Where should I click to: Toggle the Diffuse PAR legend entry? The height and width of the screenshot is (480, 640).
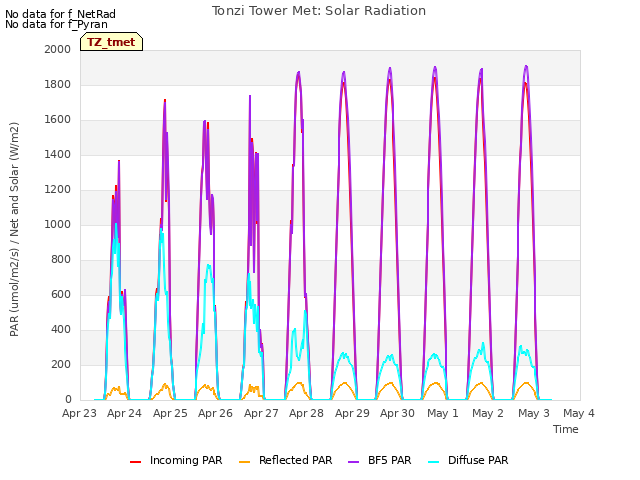click(468, 460)
